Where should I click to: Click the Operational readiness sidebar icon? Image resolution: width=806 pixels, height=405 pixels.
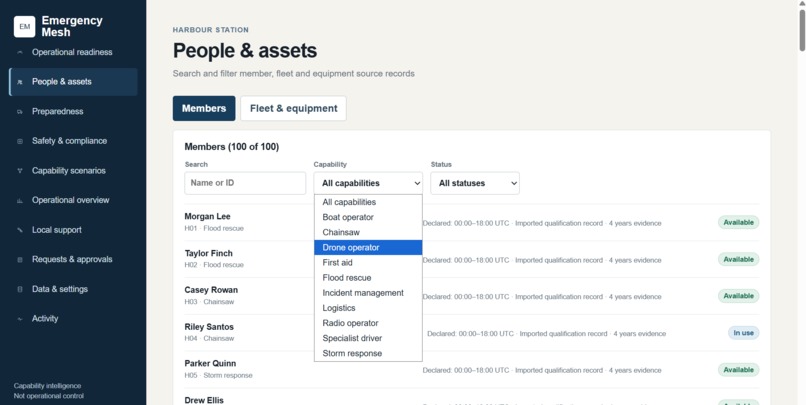tap(20, 52)
